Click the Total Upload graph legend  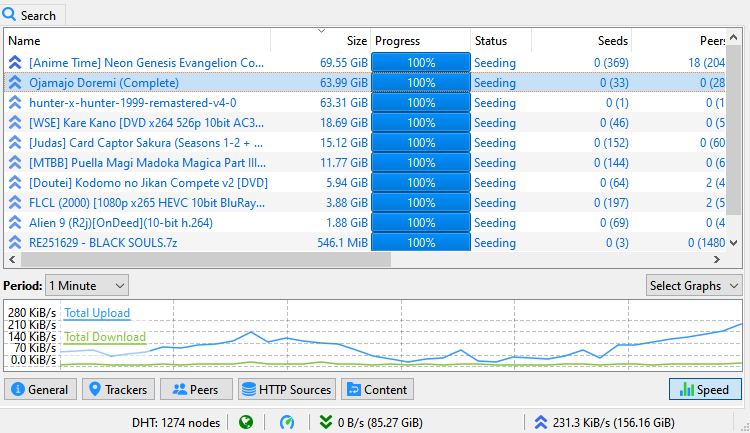pos(97,313)
